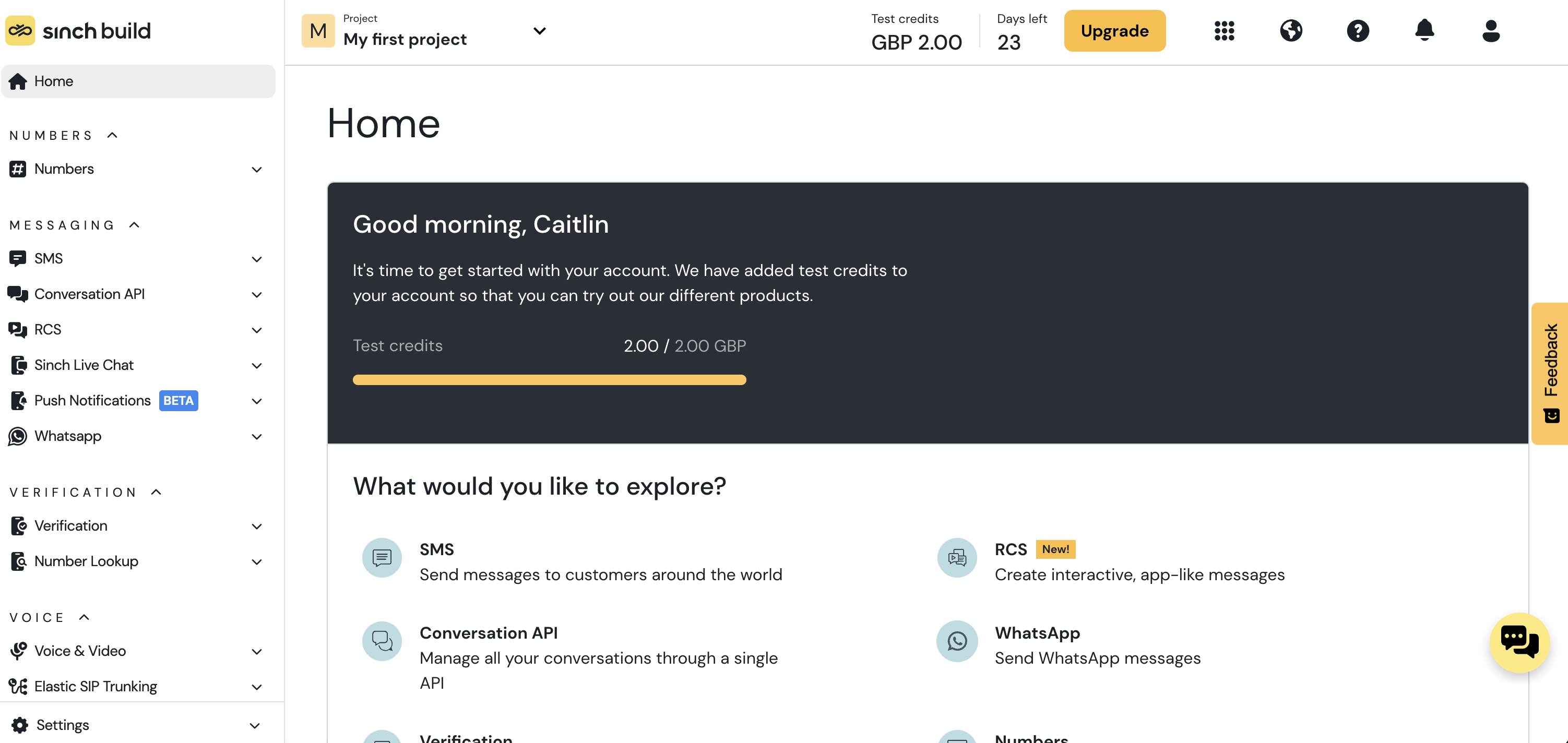Collapse the NUMBERS section header

[63, 135]
